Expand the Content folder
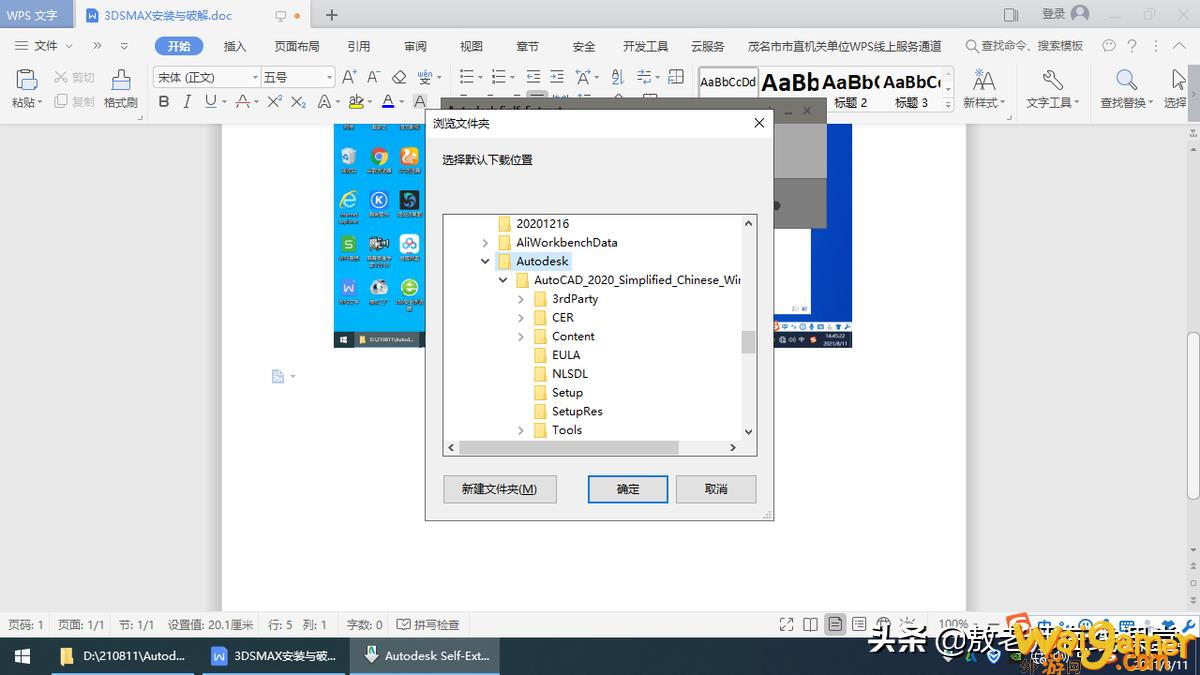 pyautogui.click(x=521, y=337)
